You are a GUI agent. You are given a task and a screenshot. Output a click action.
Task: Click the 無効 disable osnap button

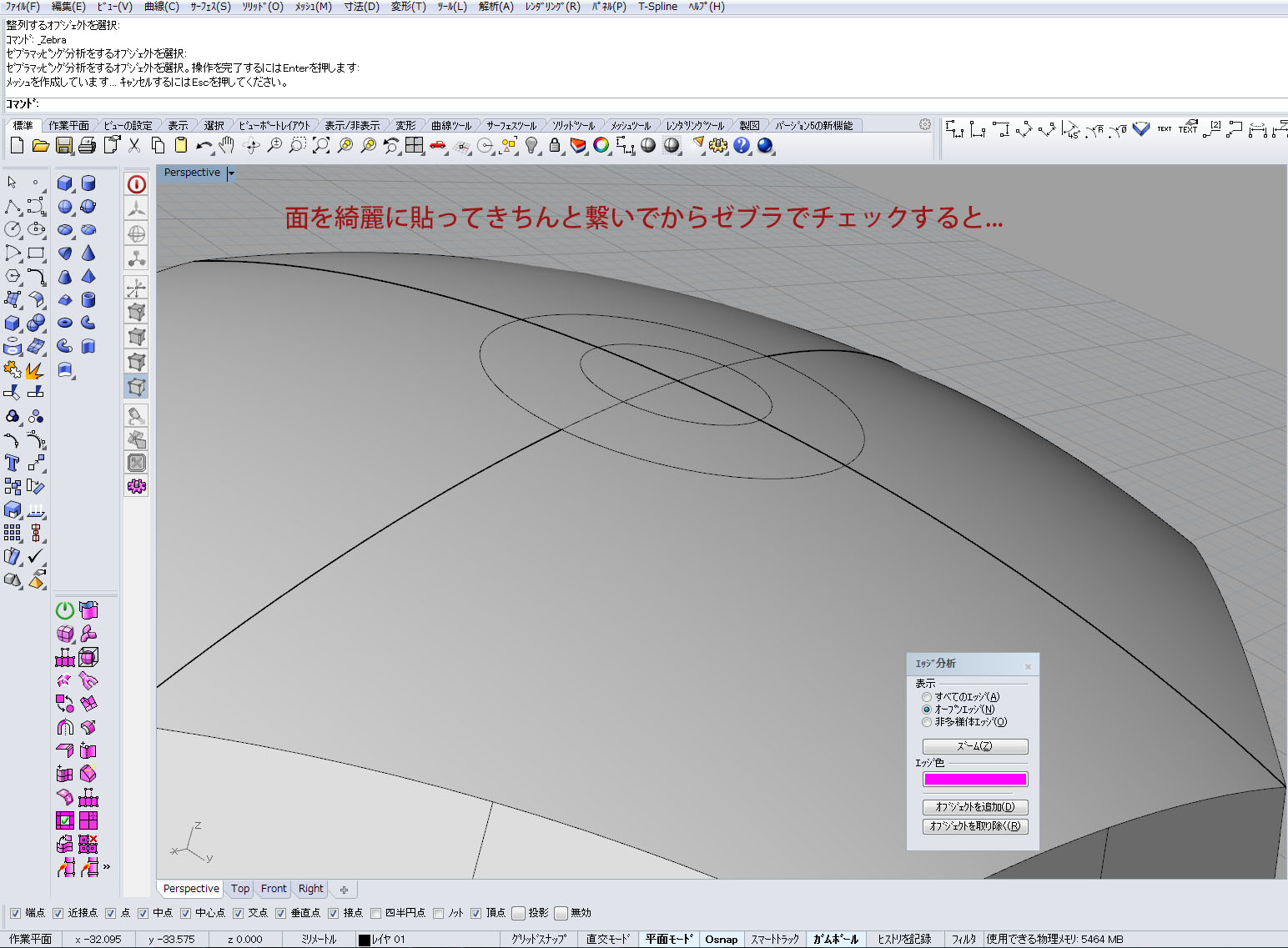pyautogui.click(x=561, y=913)
